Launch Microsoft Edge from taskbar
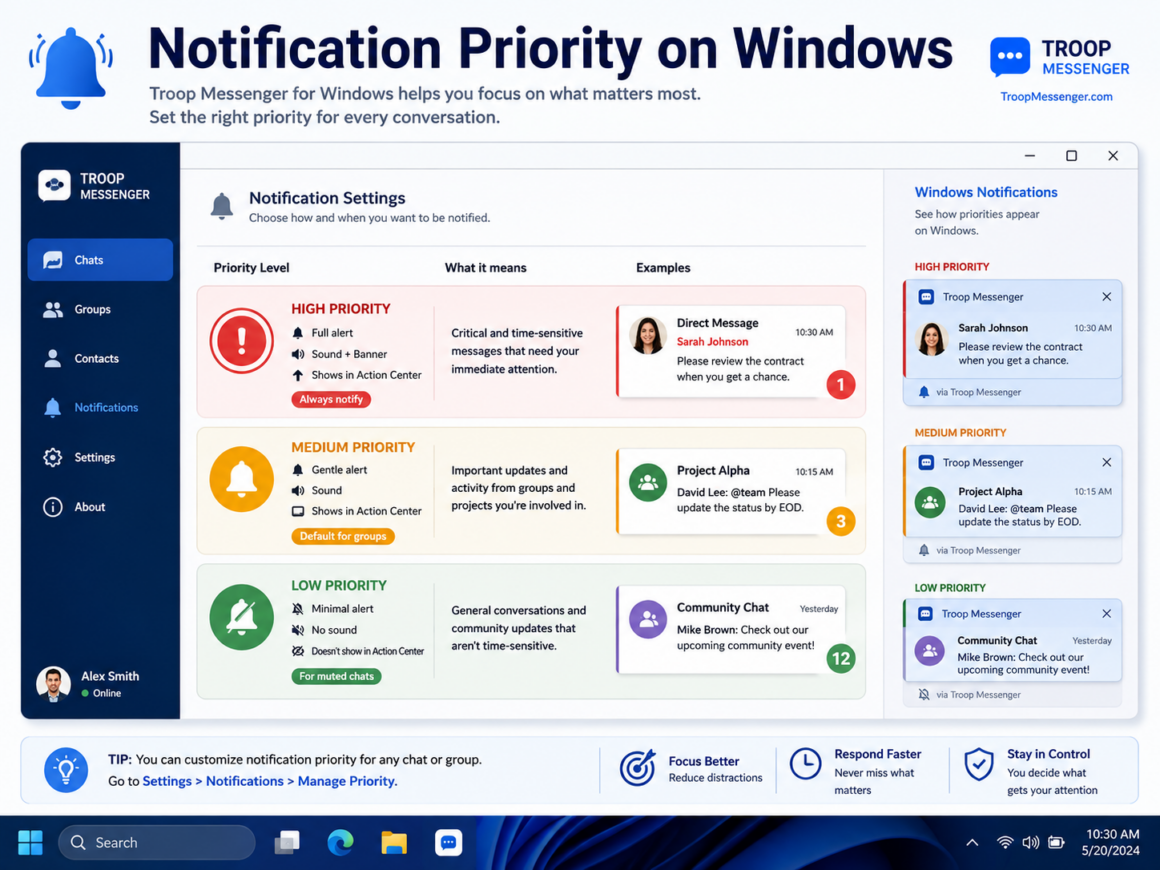 [340, 843]
